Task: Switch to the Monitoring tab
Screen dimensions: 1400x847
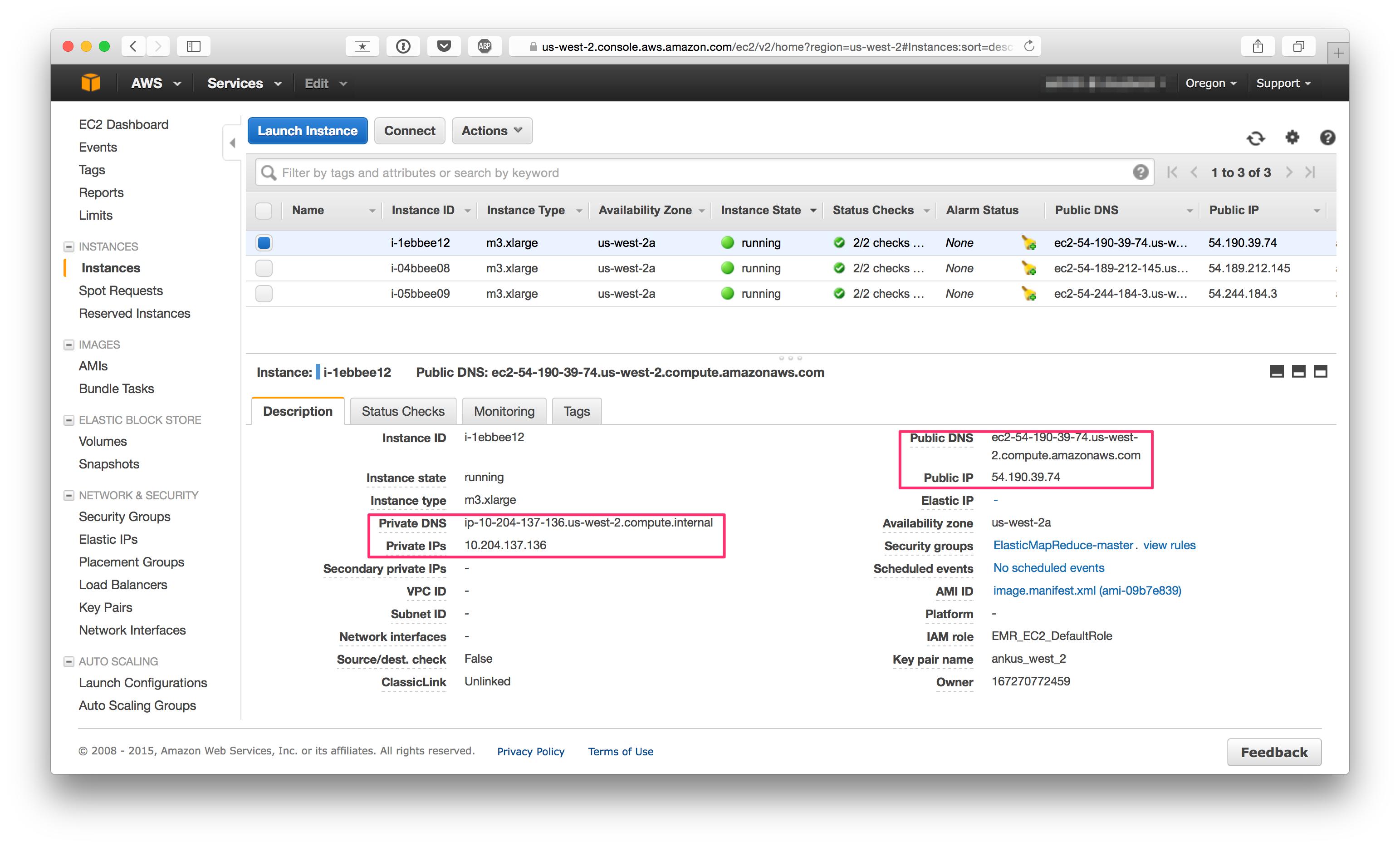Action: 504,411
